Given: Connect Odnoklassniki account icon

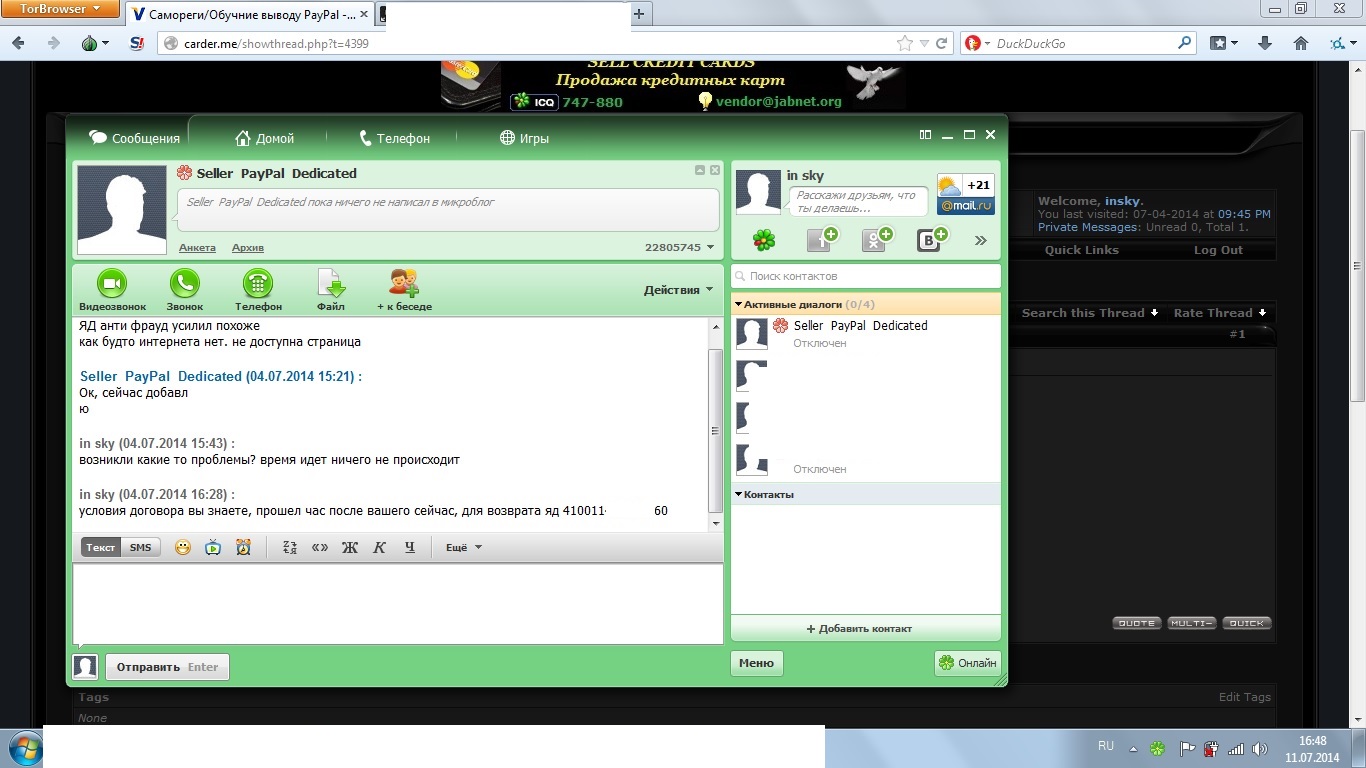Looking at the screenshot, I should coord(877,240).
